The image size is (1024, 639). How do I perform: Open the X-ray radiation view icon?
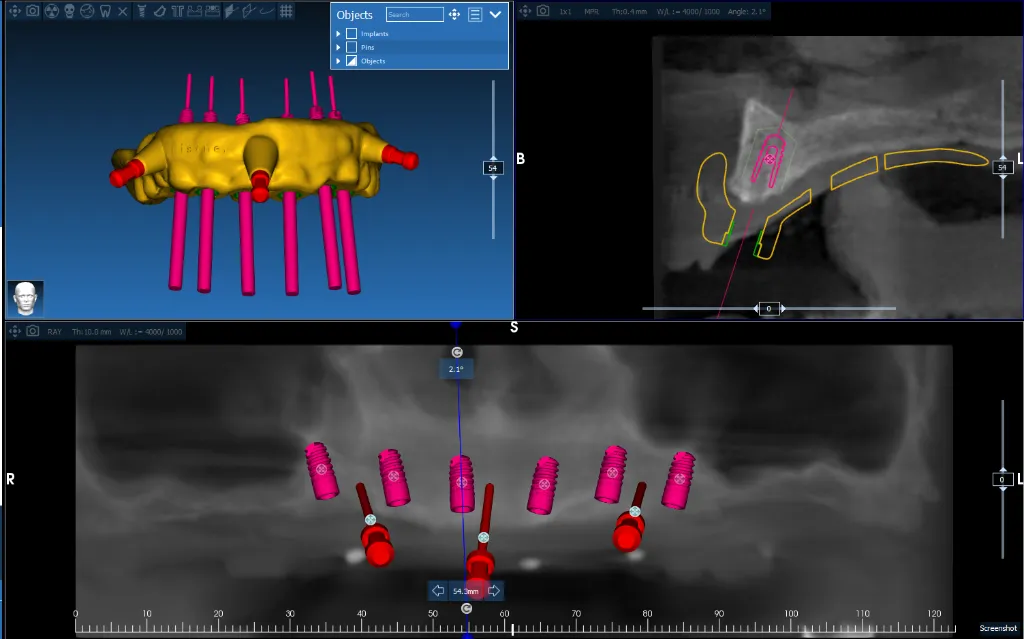click(51, 11)
